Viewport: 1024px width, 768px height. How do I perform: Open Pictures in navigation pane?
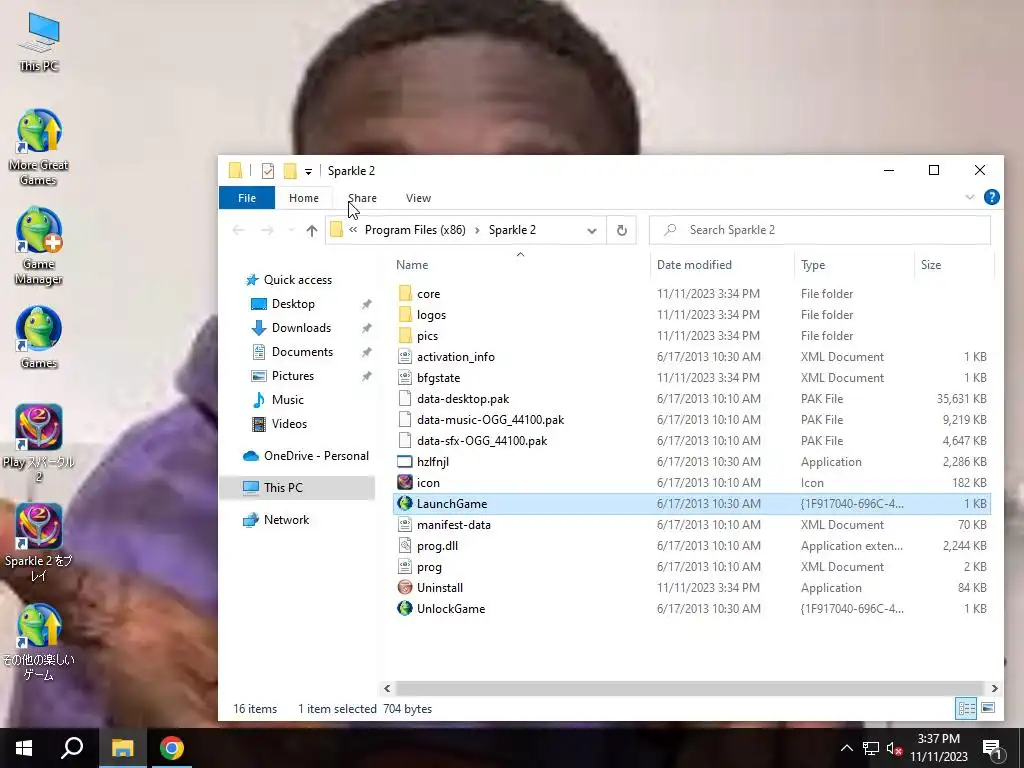[293, 376]
